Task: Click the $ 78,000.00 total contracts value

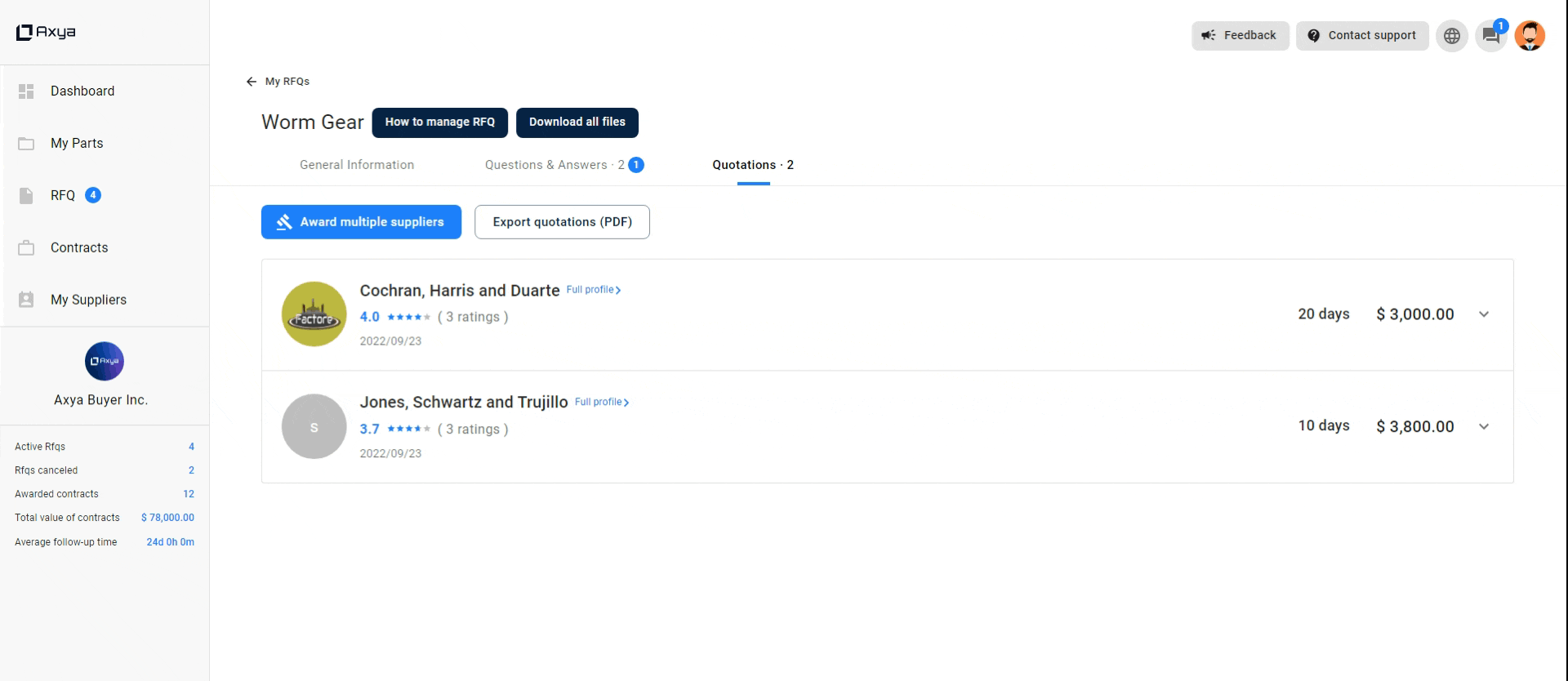Action: [167, 518]
